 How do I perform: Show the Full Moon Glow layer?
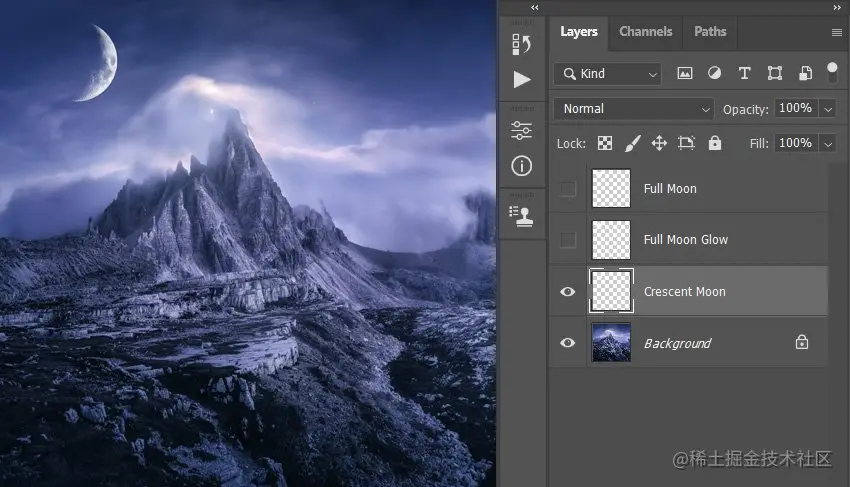pyautogui.click(x=568, y=240)
